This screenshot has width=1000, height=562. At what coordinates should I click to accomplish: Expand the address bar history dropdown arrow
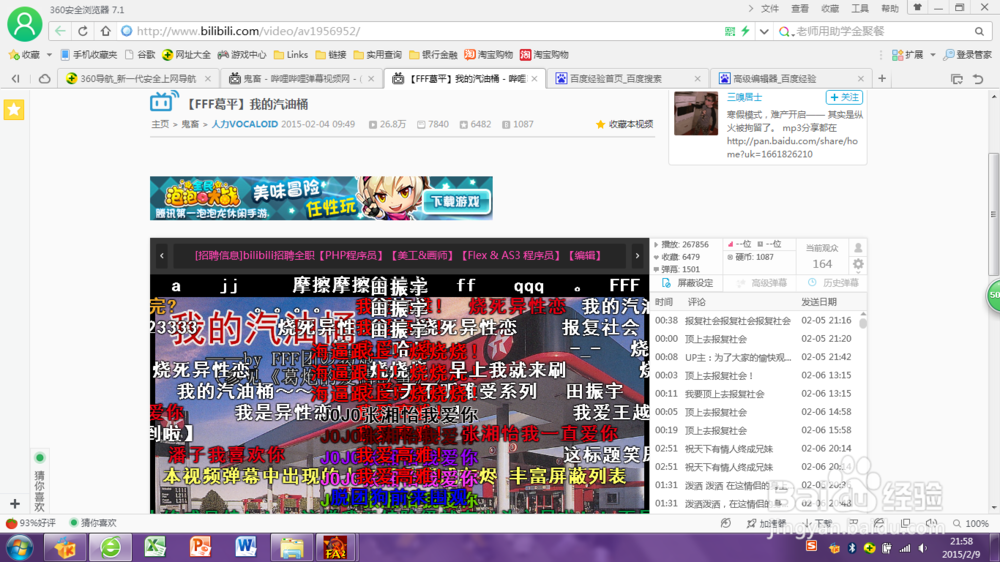coord(763,31)
